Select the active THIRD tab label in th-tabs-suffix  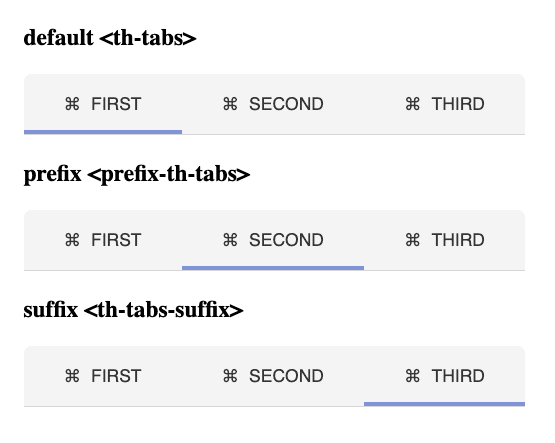point(458,376)
